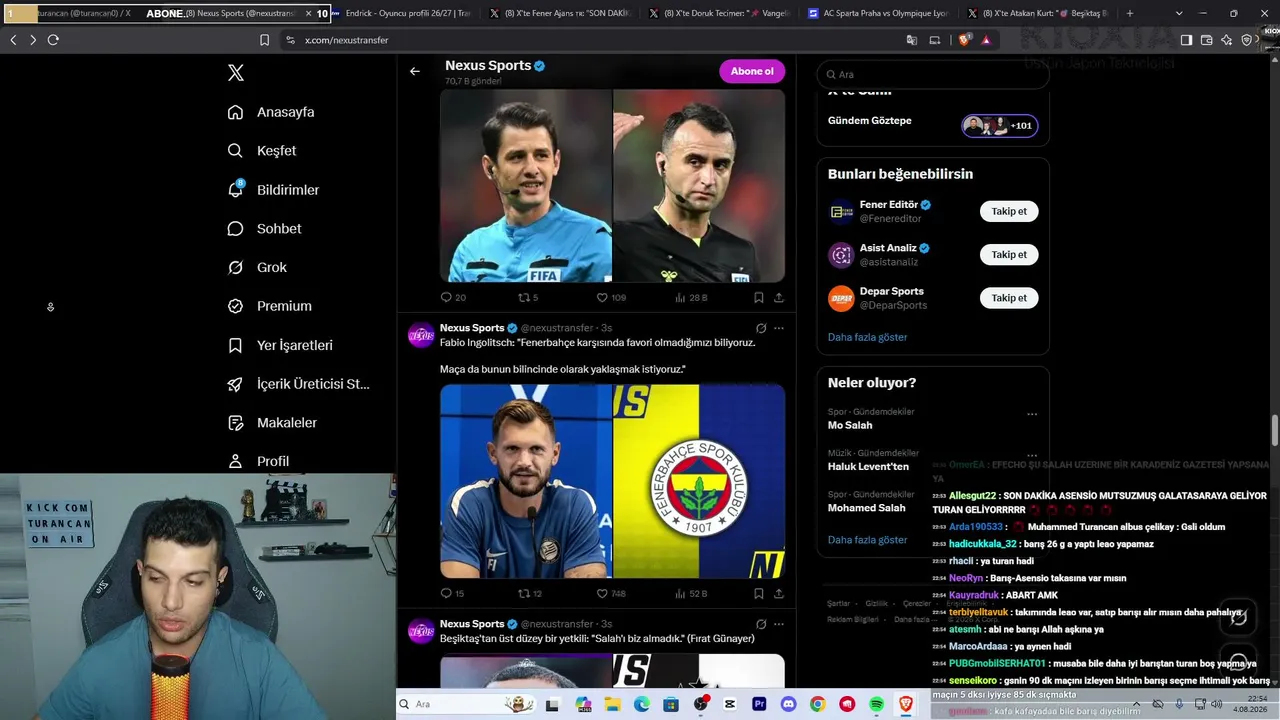Click the Abone ol subscribe button
Viewport: 1280px width, 720px height.
752,71
